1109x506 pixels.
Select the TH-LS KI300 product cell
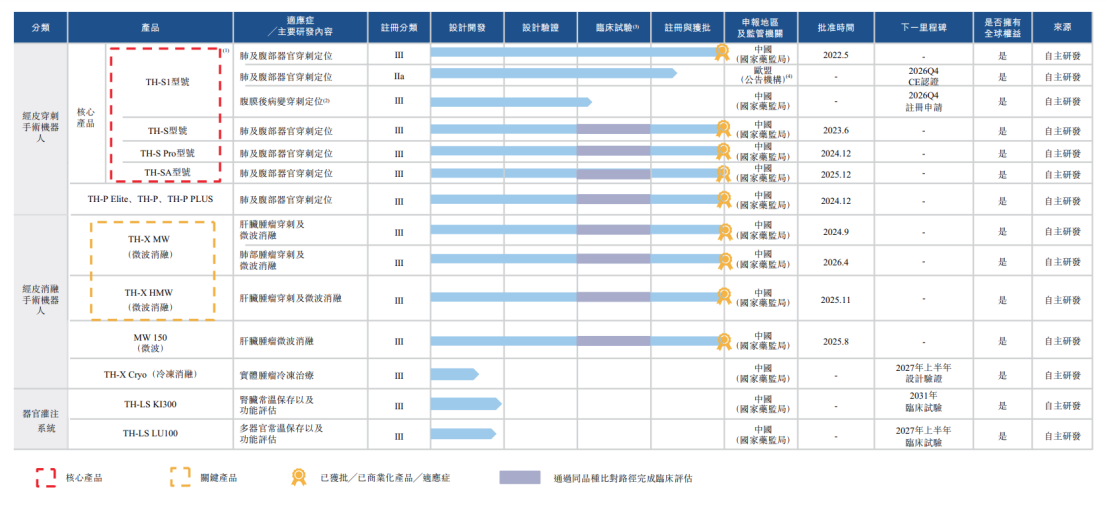click(x=150, y=404)
